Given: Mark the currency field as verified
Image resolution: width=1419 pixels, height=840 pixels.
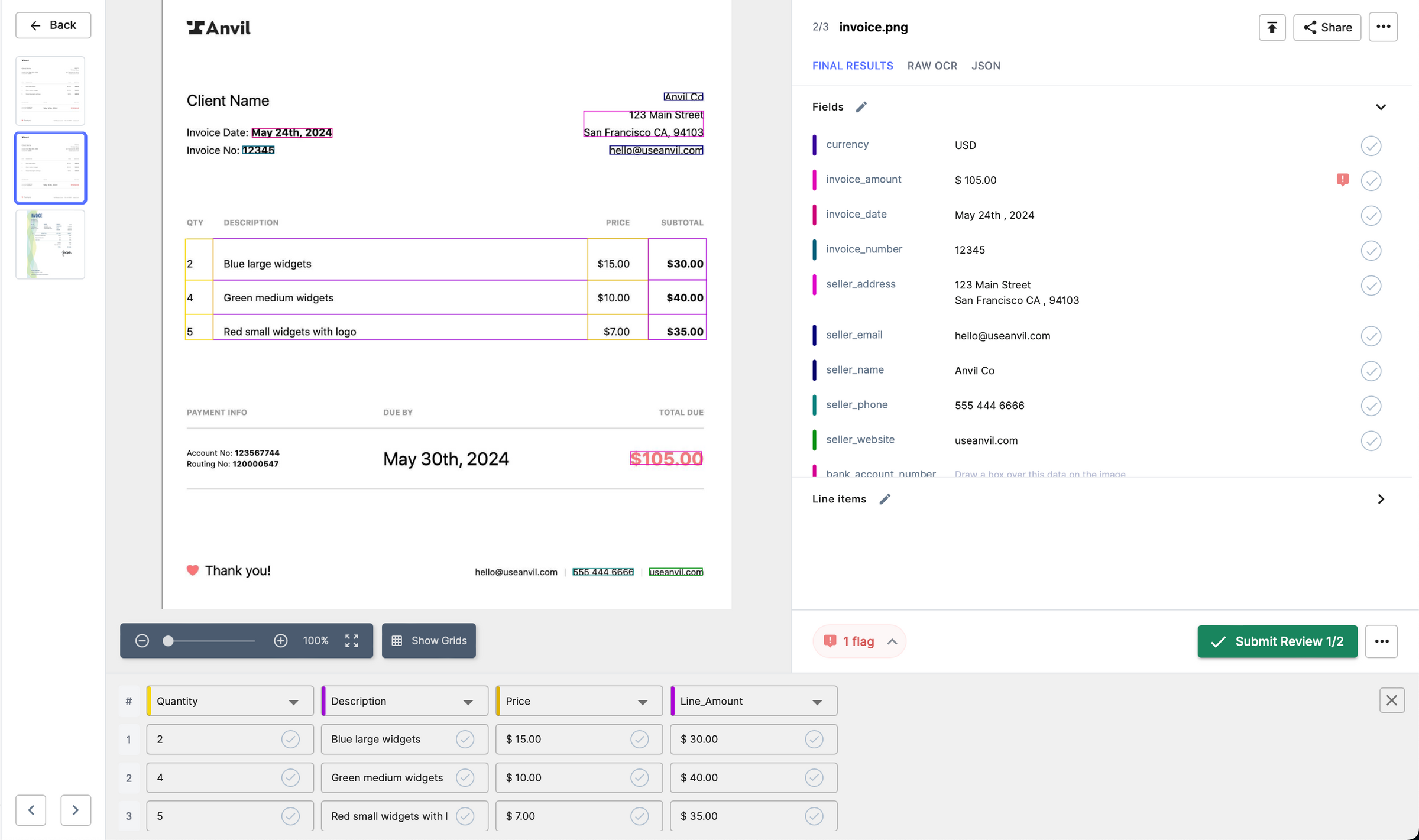Looking at the screenshot, I should pos(1371,145).
